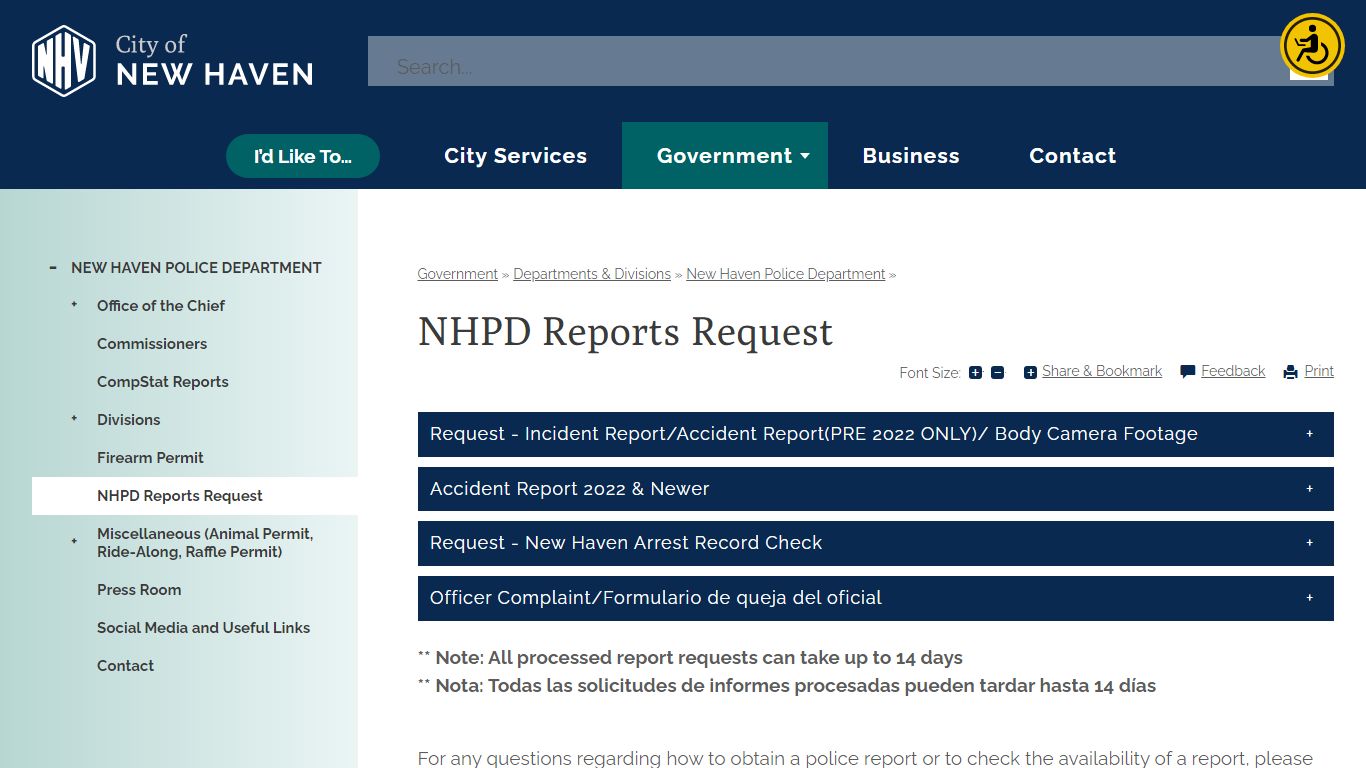Expand Divisions submenu in sidebar
Viewport: 1366px width, 768px height.
click(74, 419)
